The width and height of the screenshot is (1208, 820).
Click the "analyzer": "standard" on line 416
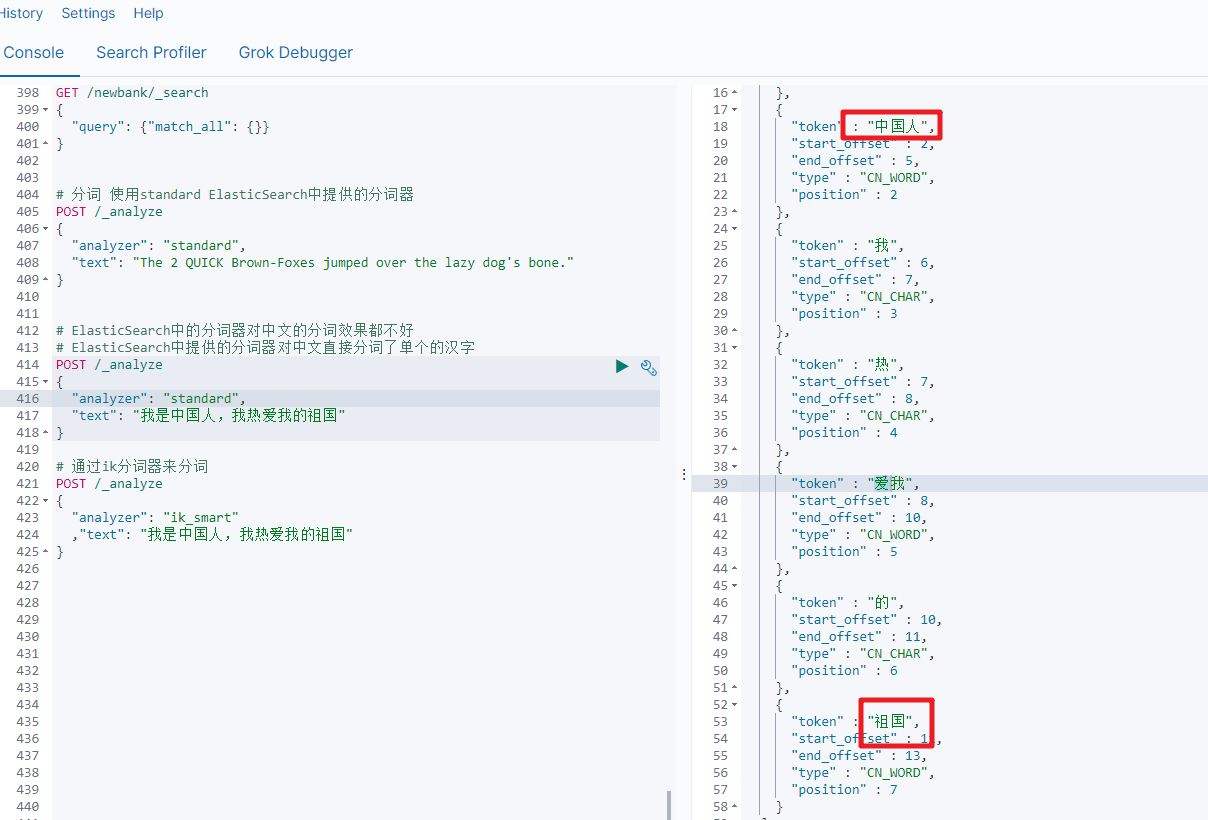click(158, 399)
